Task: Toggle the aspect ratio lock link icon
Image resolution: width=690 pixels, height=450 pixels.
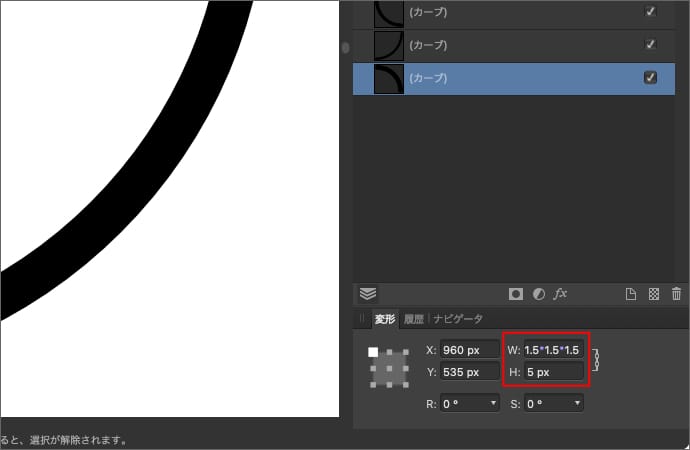Action: point(597,359)
